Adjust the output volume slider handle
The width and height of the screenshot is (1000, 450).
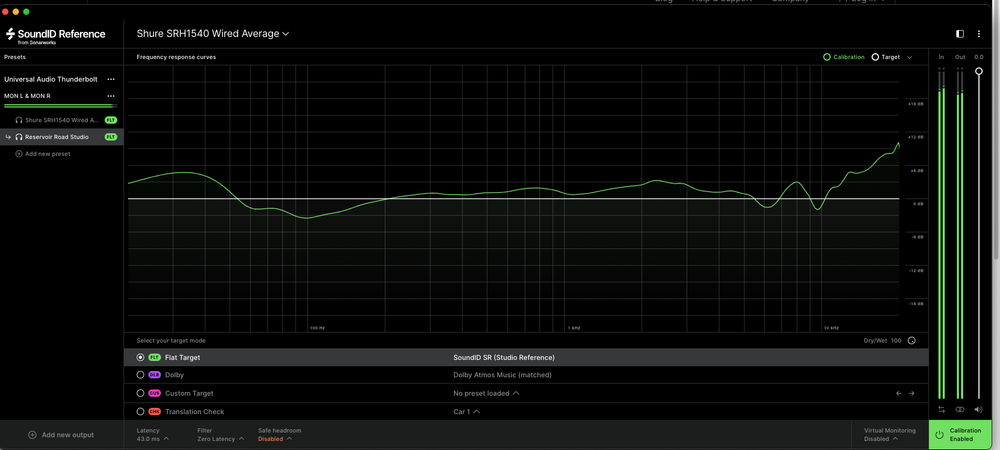(x=979, y=71)
